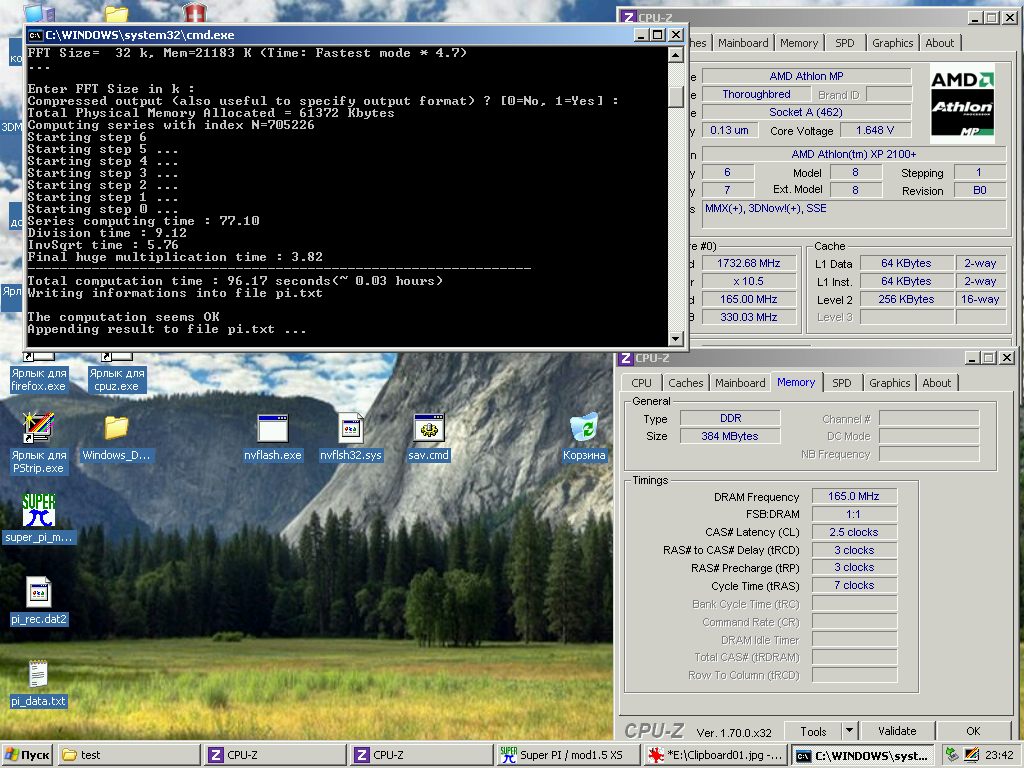The image size is (1024, 768).
Task: Select the pi_rec.dat2 file icon
Action: [x=39, y=601]
